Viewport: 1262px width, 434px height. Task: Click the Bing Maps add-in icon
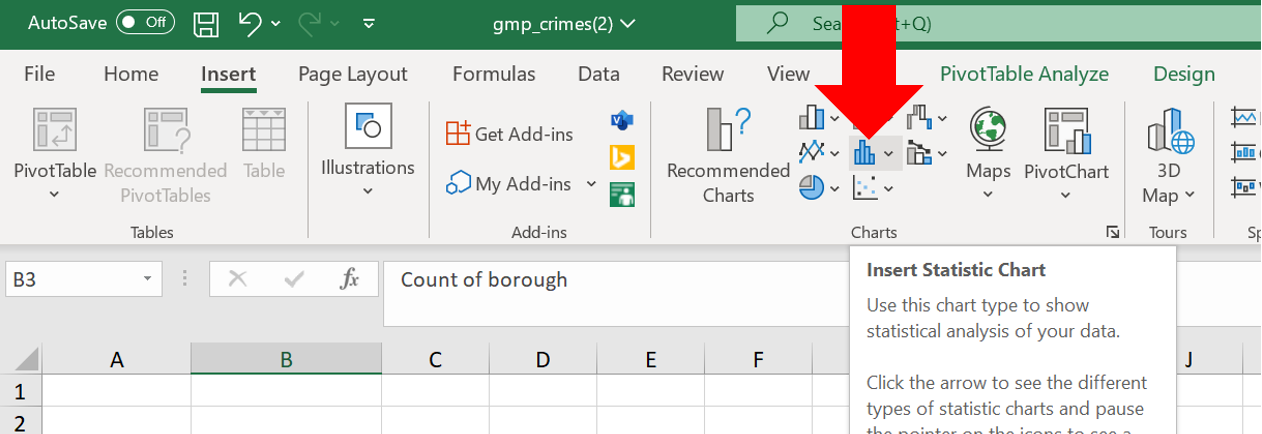622,157
